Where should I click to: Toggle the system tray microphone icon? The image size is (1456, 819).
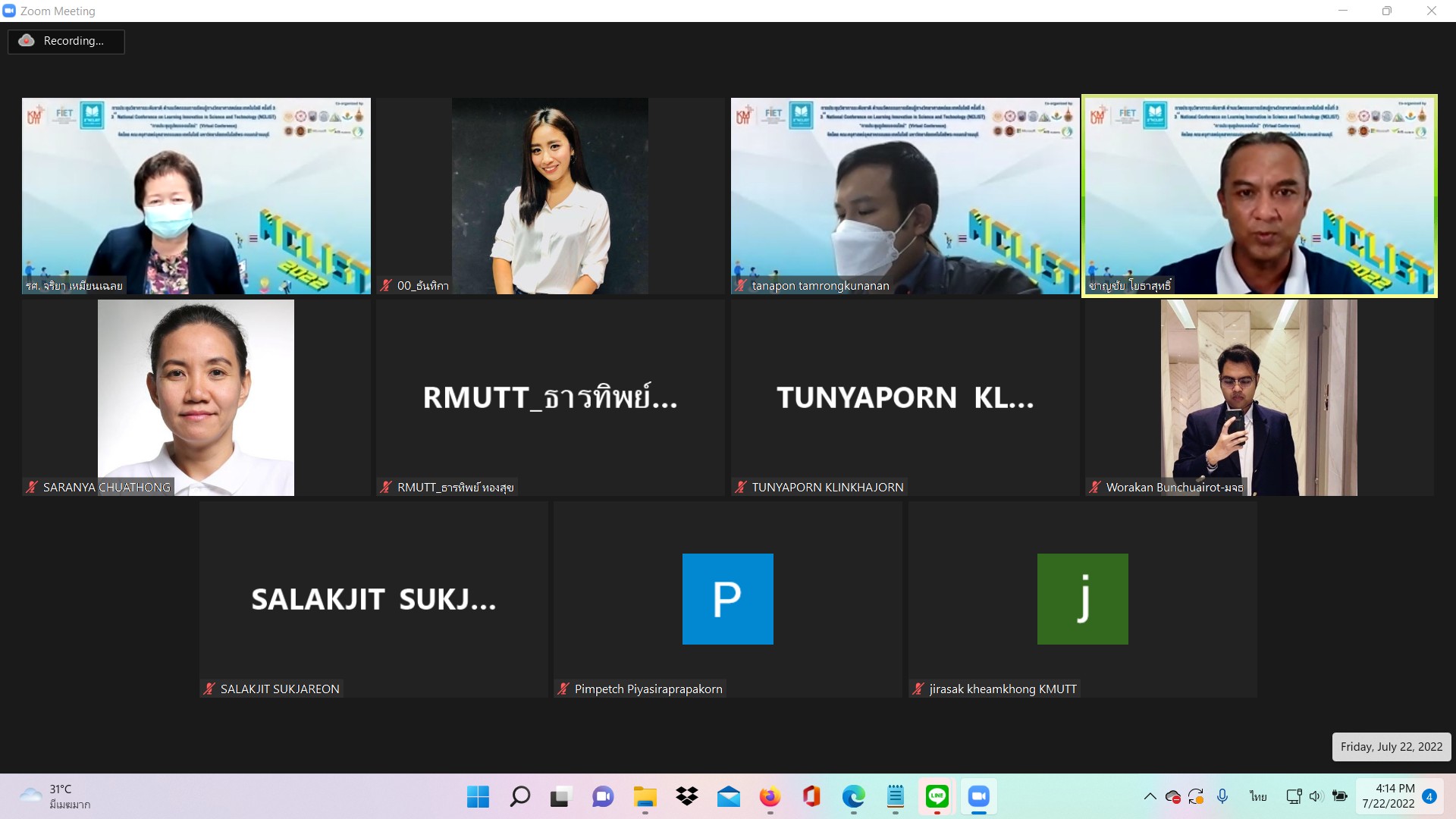point(1222,796)
